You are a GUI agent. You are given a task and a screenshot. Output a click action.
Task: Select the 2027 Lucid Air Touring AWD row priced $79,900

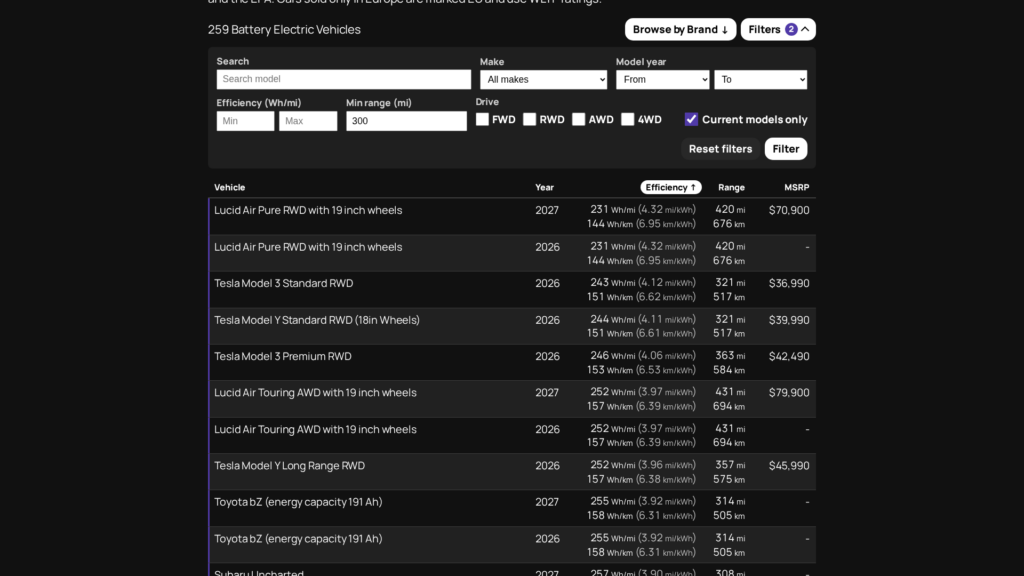tap(512, 399)
